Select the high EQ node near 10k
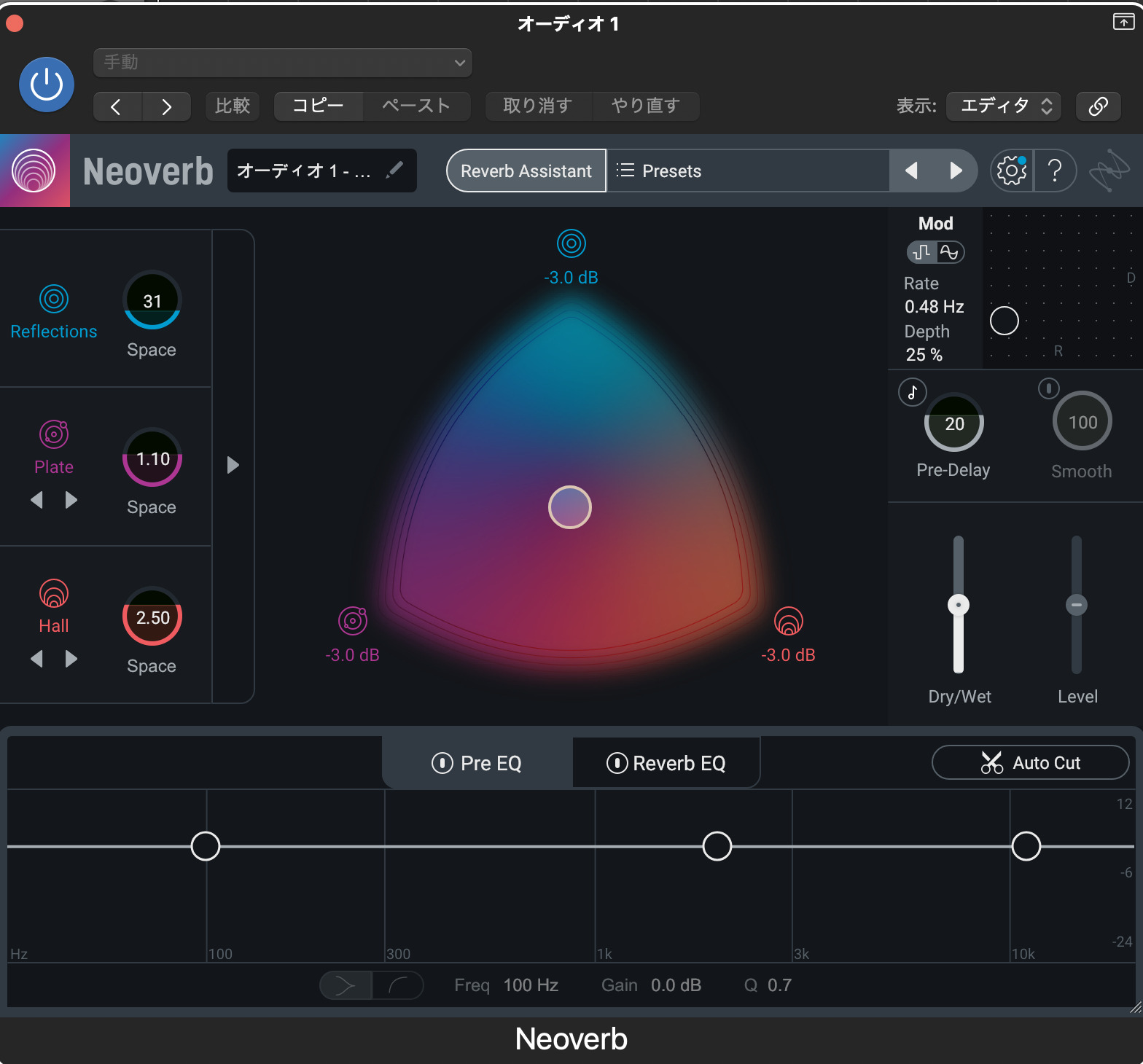Image resolution: width=1143 pixels, height=1064 pixels. (x=1026, y=846)
